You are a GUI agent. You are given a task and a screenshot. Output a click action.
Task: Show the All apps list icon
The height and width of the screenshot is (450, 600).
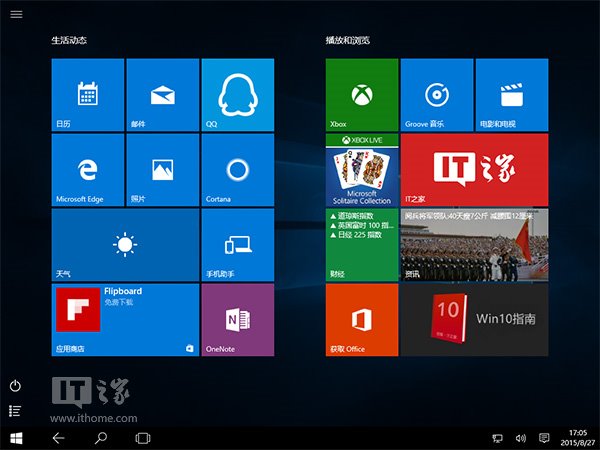pos(16,410)
